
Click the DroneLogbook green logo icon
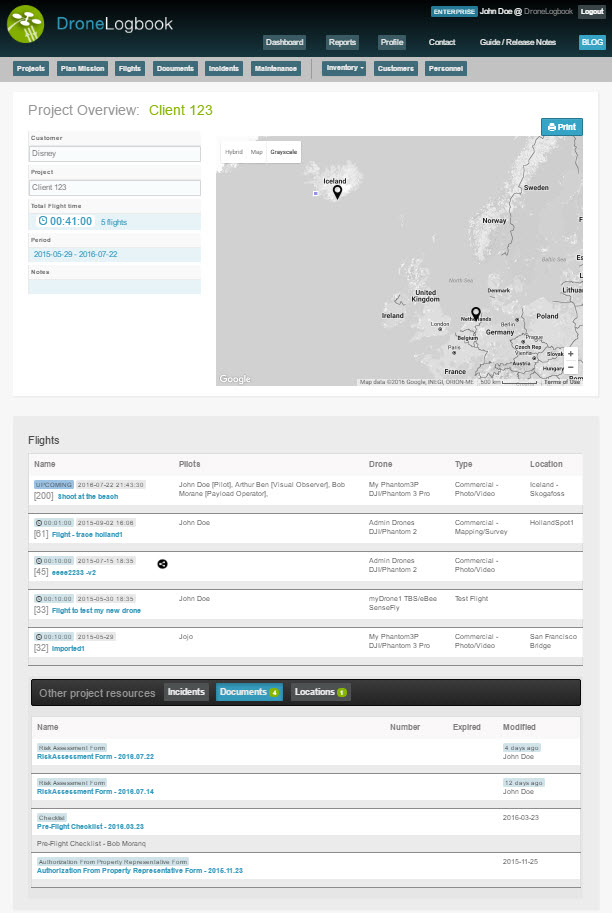pyautogui.click(x=25, y=24)
